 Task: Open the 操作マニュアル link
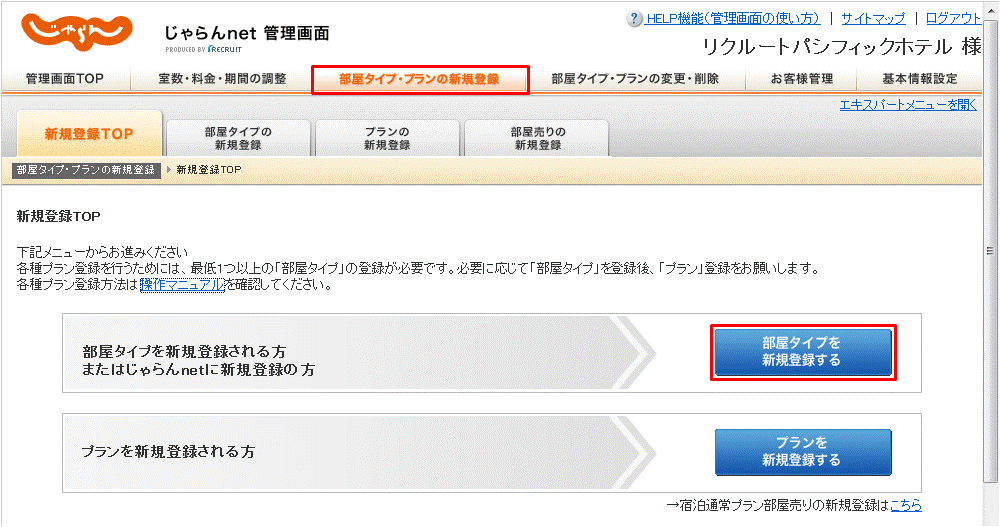[181, 285]
